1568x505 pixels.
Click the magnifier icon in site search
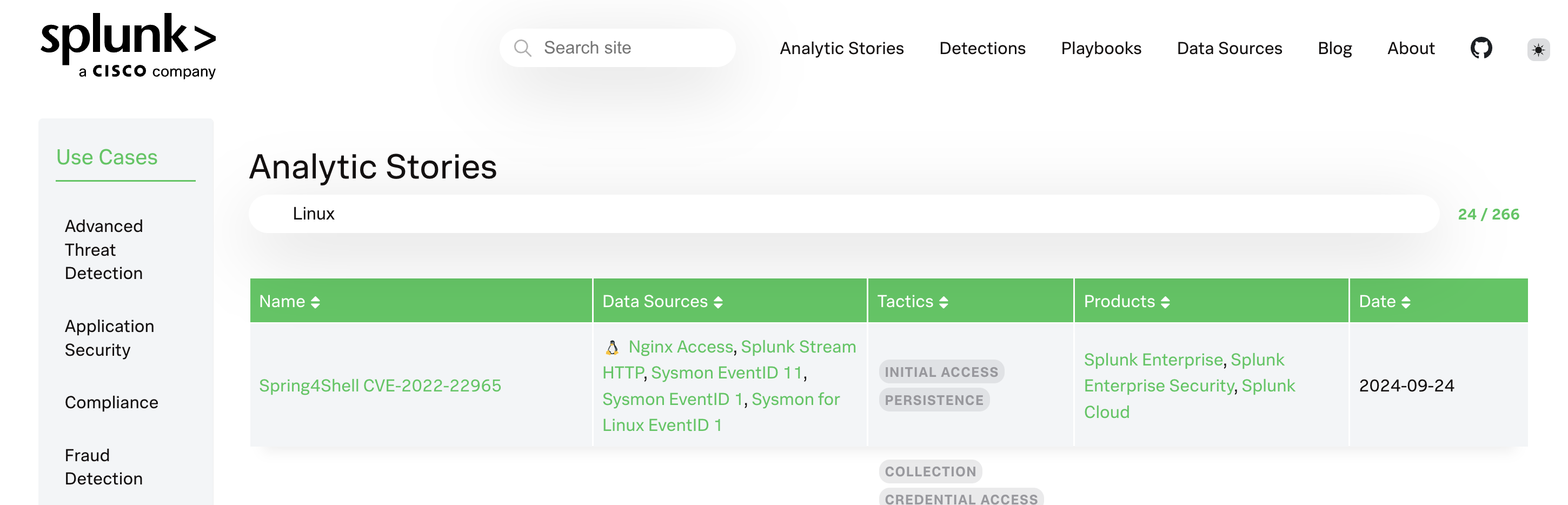click(522, 48)
